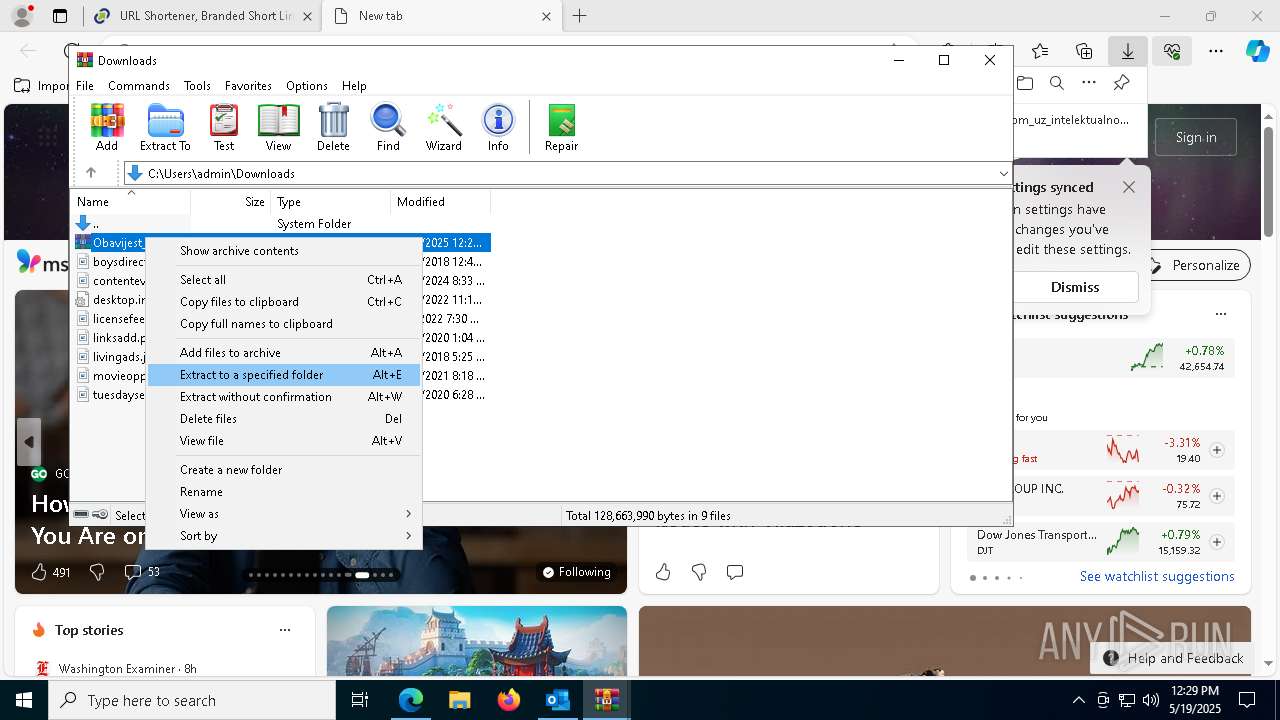Click the thumbs up icon on article
Image resolution: width=1280 pixels, height=720 pixels.
(x=39, y=572)
